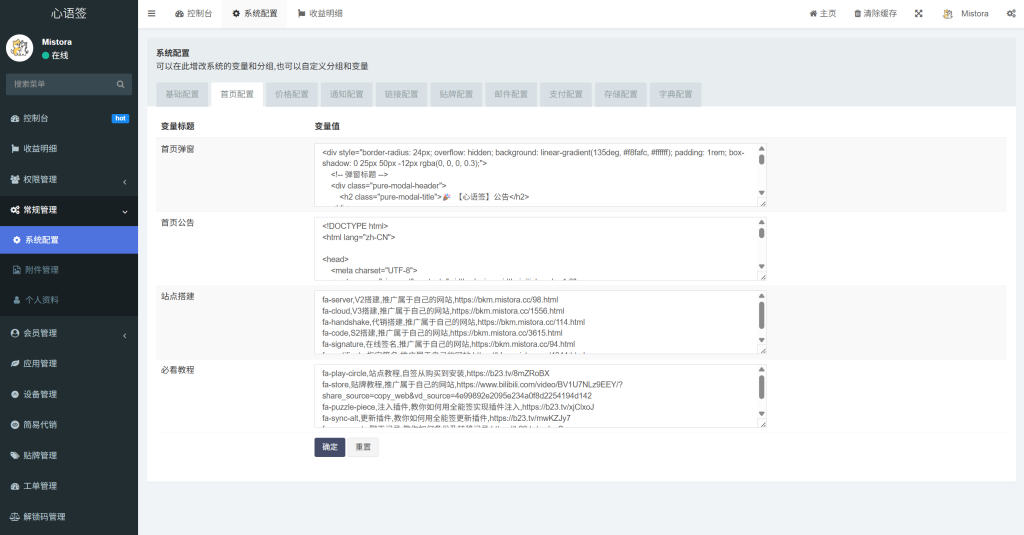Screen dimensions: 1024x535
Task: Click resize handle of 首页弹窗 textarea
Action: click(762, 203)
